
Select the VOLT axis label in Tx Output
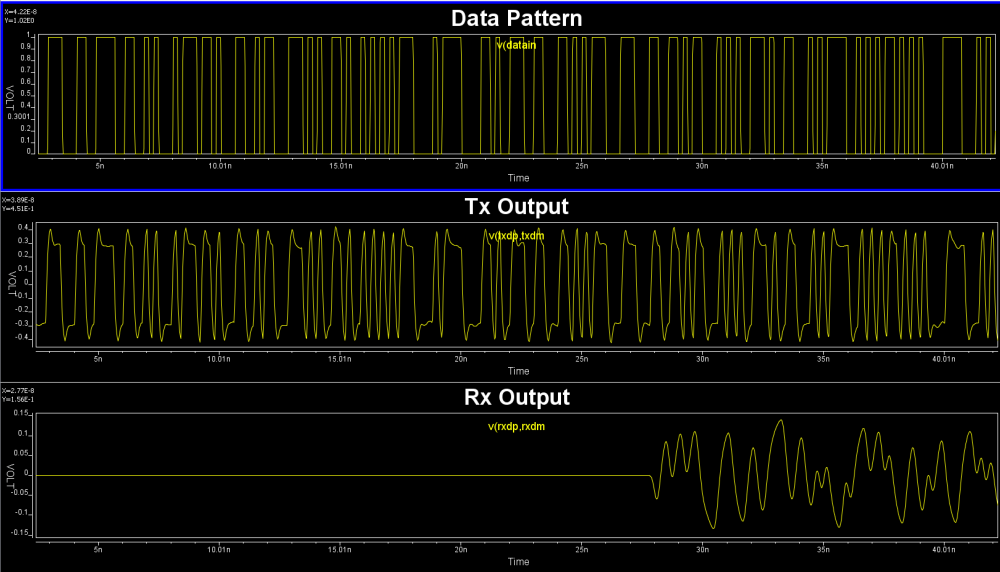[x=11, y=284]
